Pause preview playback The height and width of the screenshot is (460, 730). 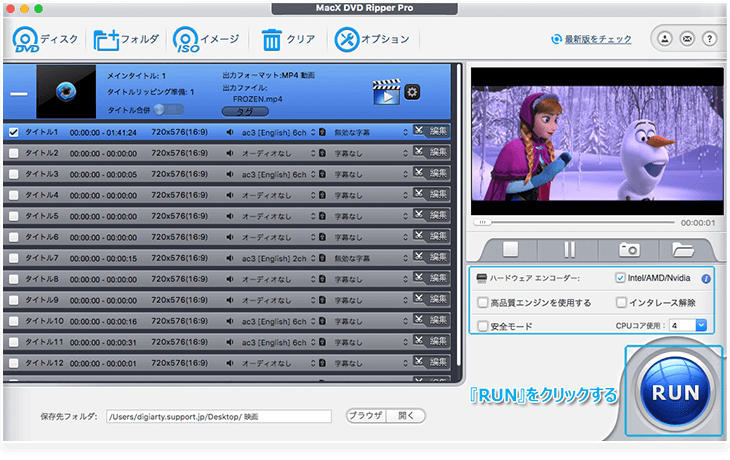(569, 250)
